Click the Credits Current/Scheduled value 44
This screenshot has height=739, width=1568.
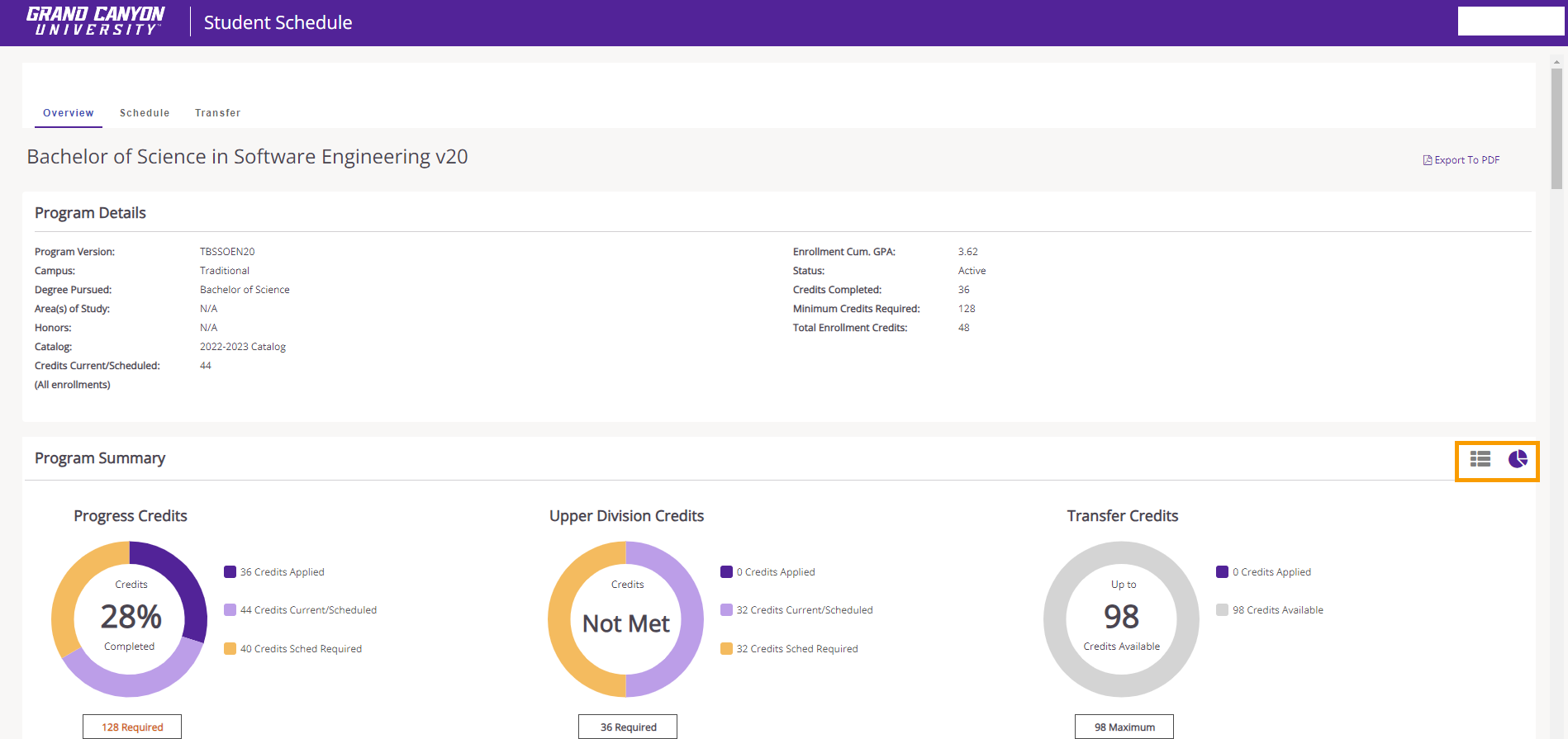[x=206, y=366]
